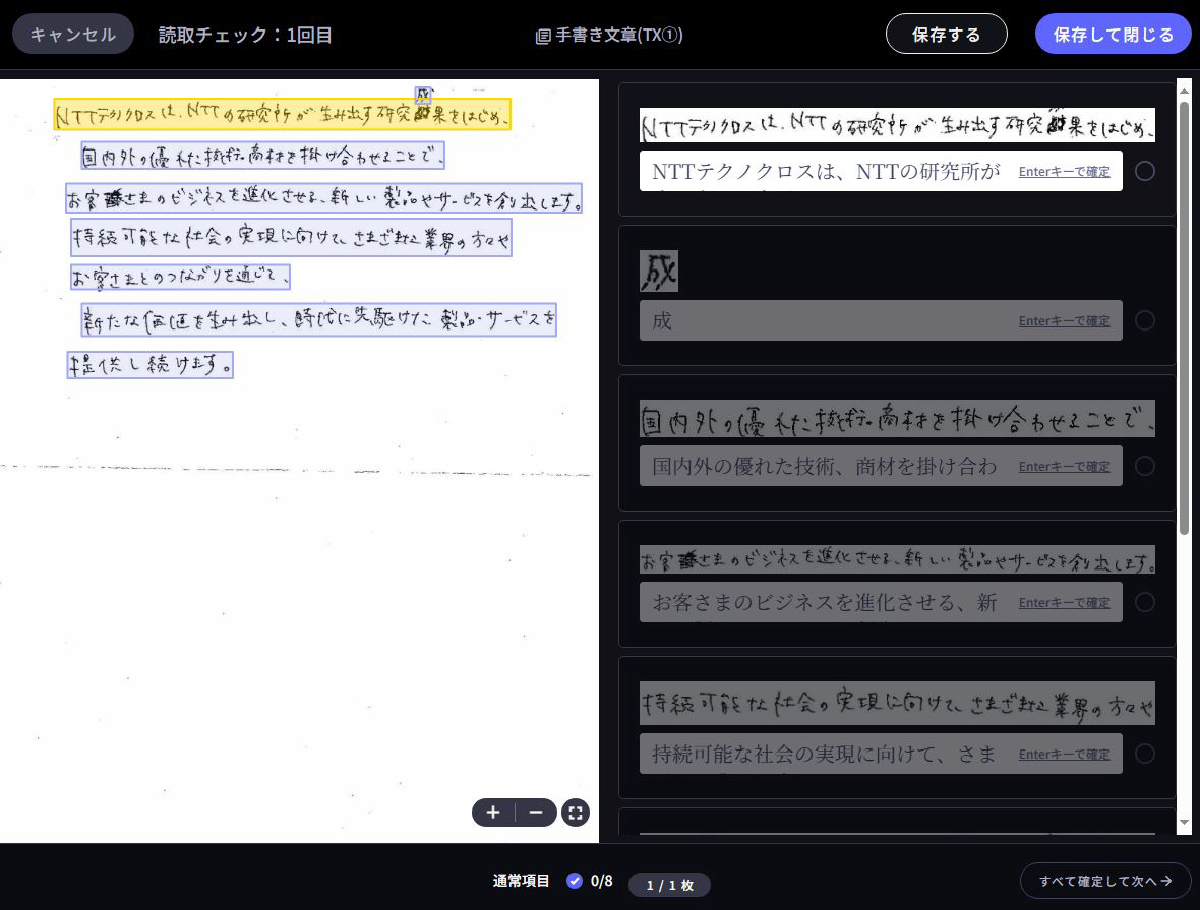Screen dimensions: 1200x910
Task: Toggle confirm circle for お客さまのビジネス row
Action: point(1145,602)
